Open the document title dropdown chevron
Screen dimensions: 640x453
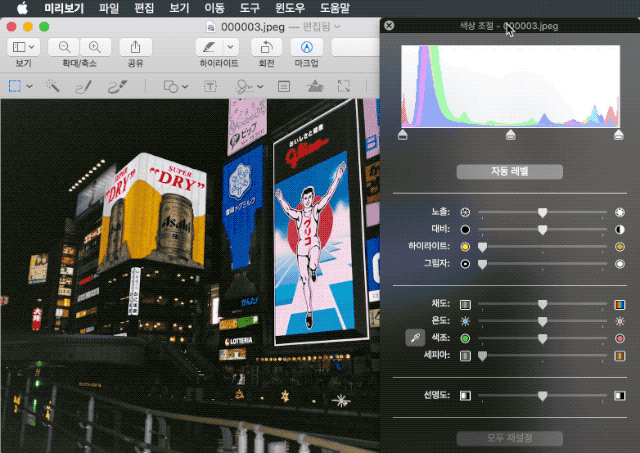pos(337,27)
